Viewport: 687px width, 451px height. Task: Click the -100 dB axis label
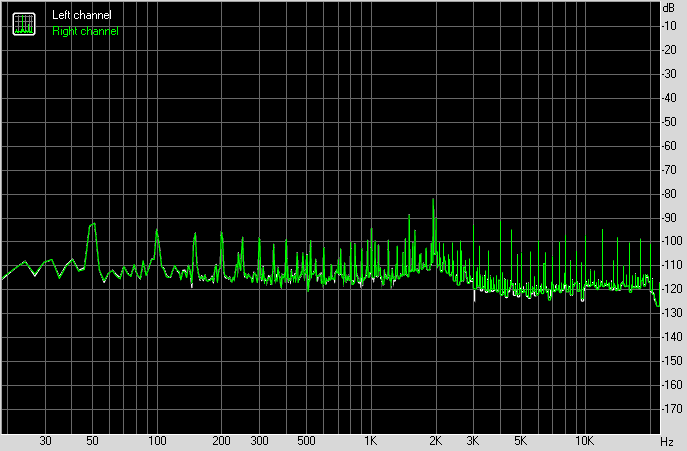672,241
